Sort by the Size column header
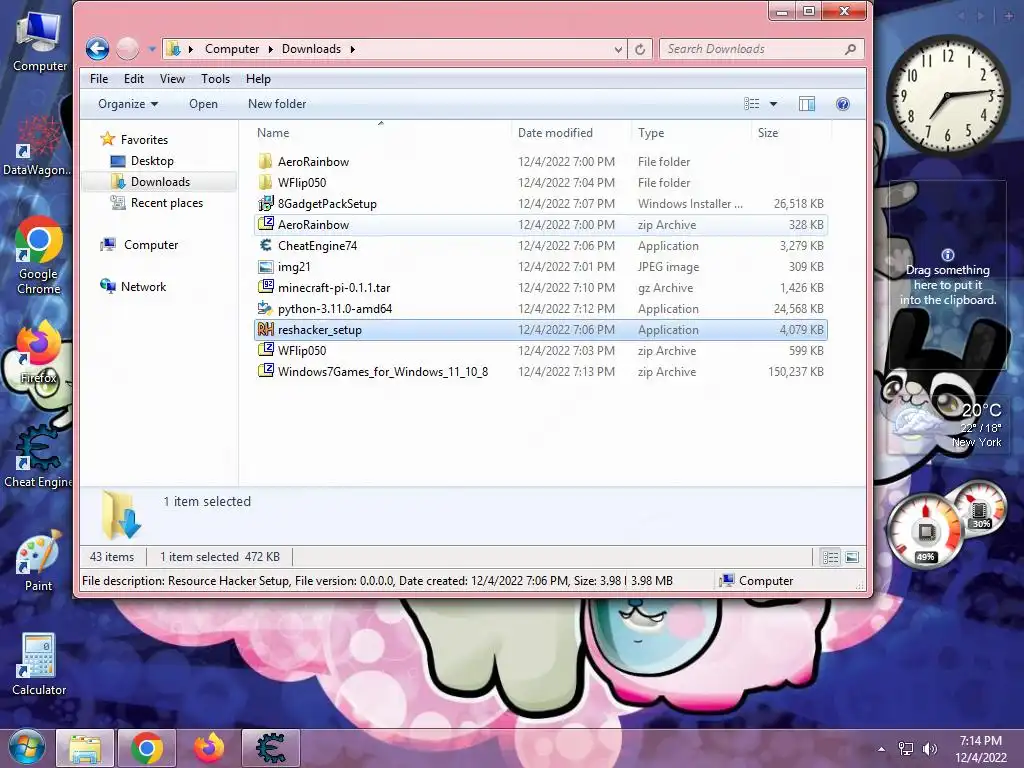Viewport: 1024px width, 768px height. [792, 133]
